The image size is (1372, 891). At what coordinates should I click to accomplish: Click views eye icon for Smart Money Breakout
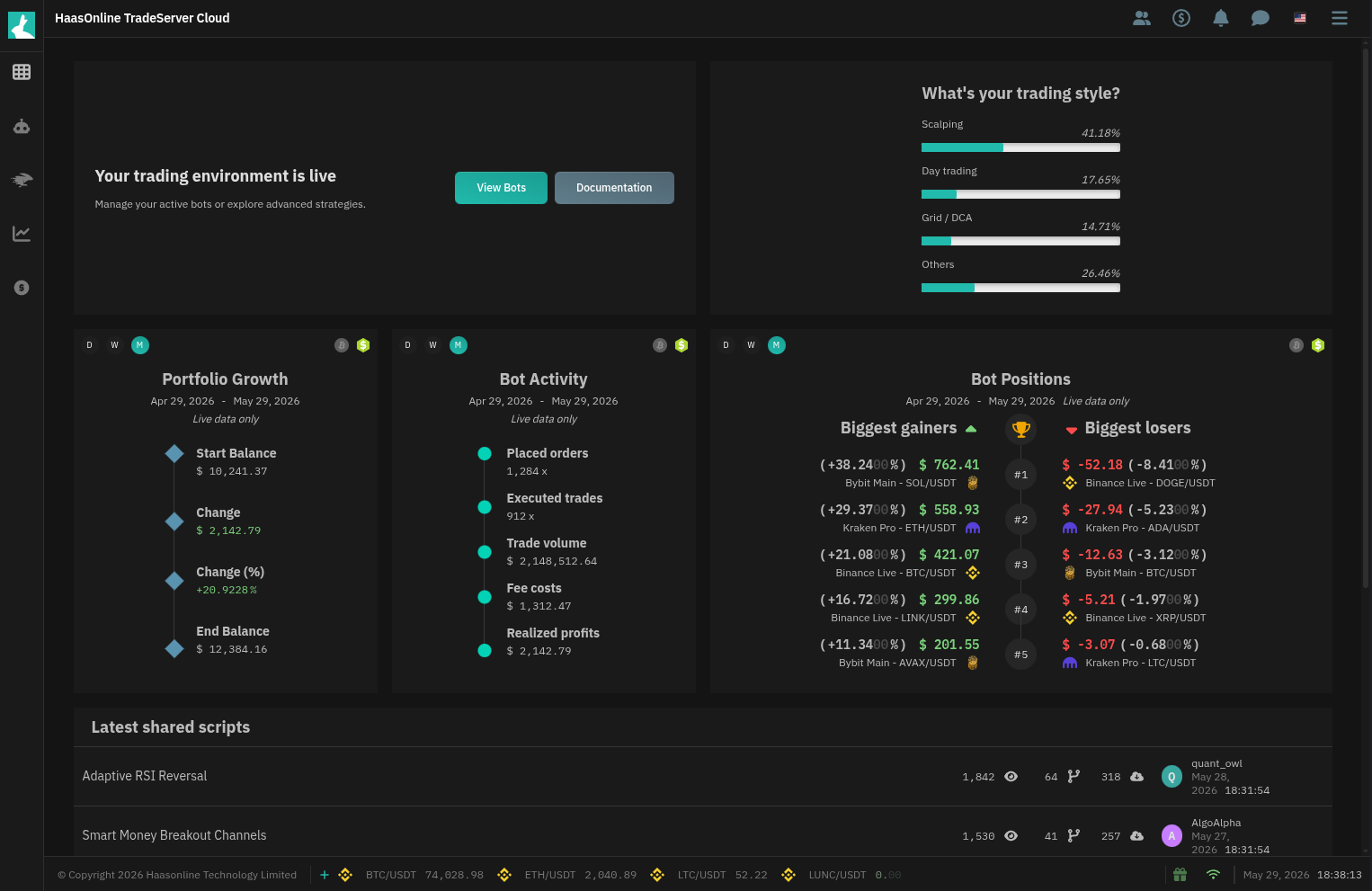(1011, 836)
